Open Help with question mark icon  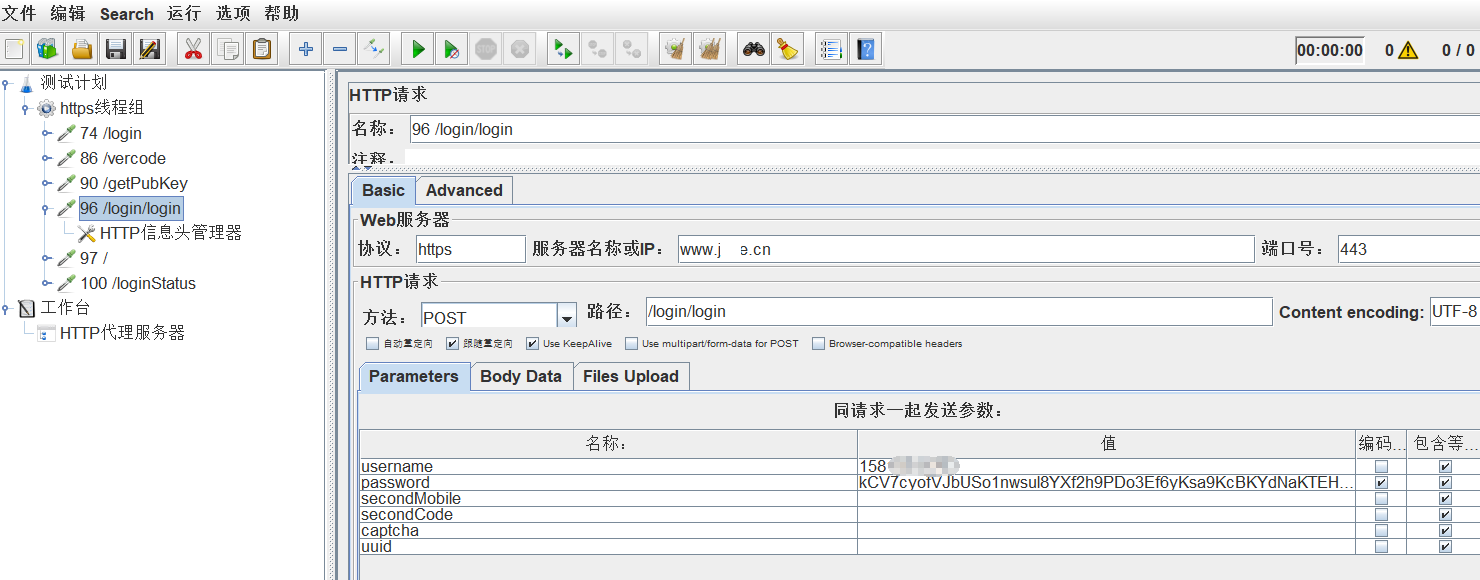coord(866,49)
